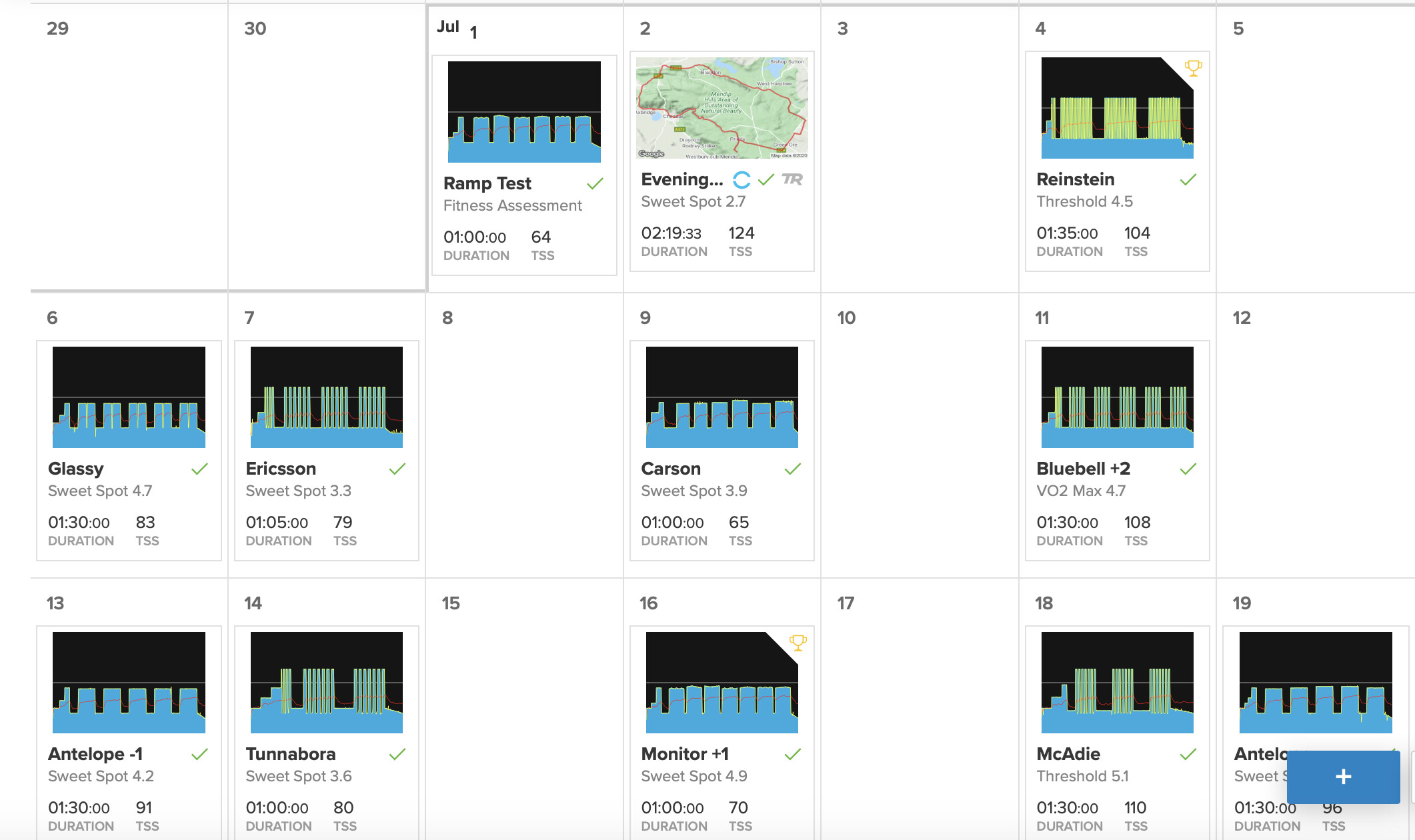Open the Carson workout title

click(671, 469)
